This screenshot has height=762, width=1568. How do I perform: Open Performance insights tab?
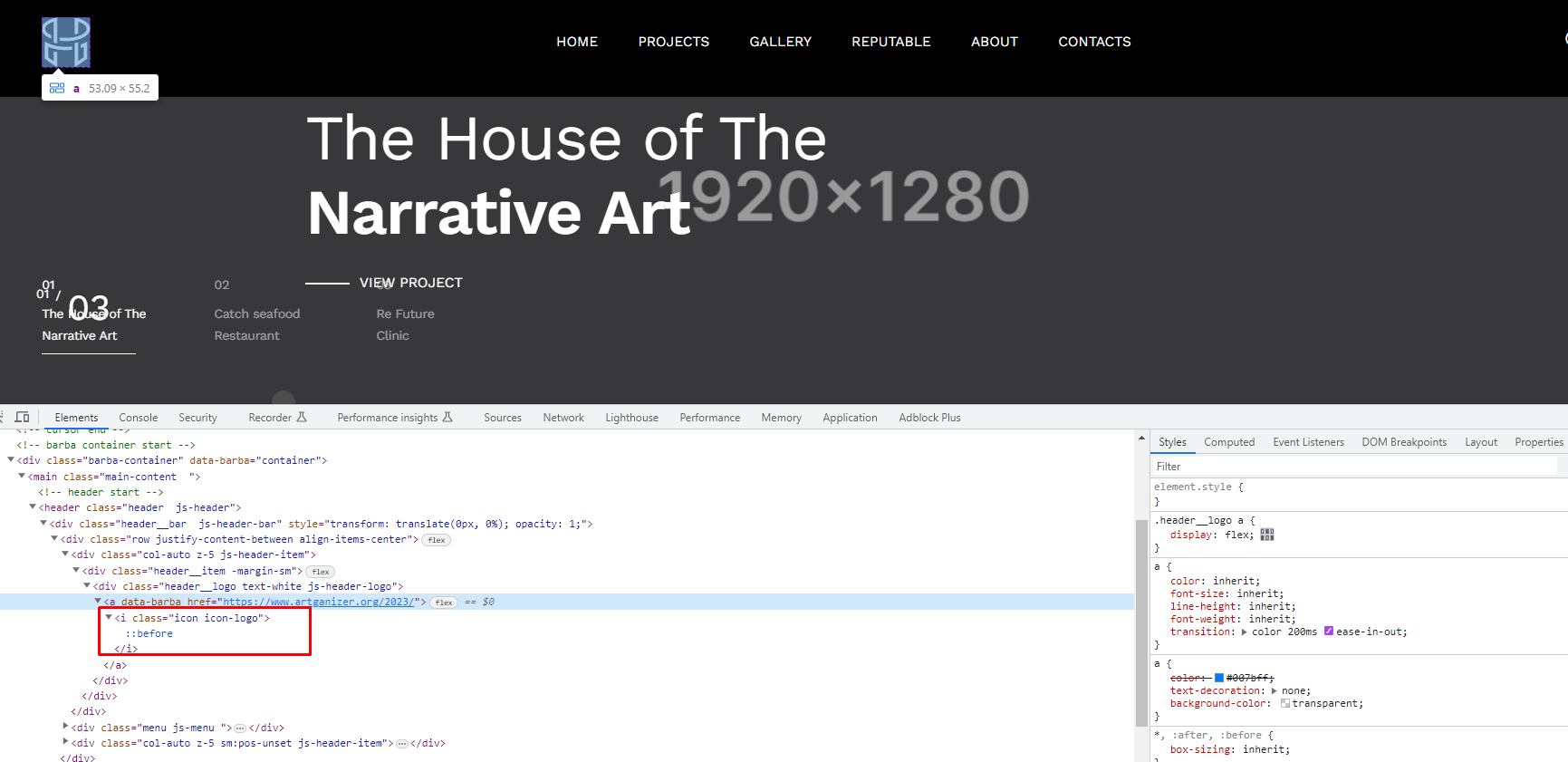395,418
